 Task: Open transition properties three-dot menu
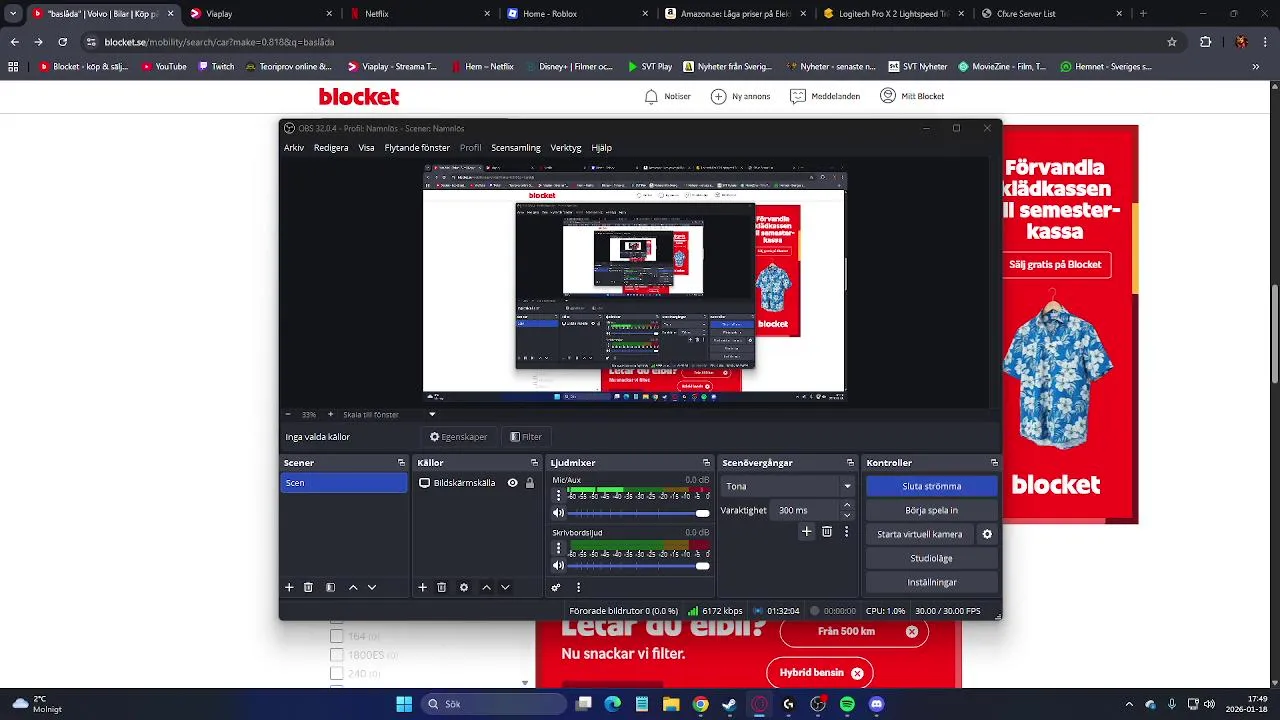[x=846, y=532]
